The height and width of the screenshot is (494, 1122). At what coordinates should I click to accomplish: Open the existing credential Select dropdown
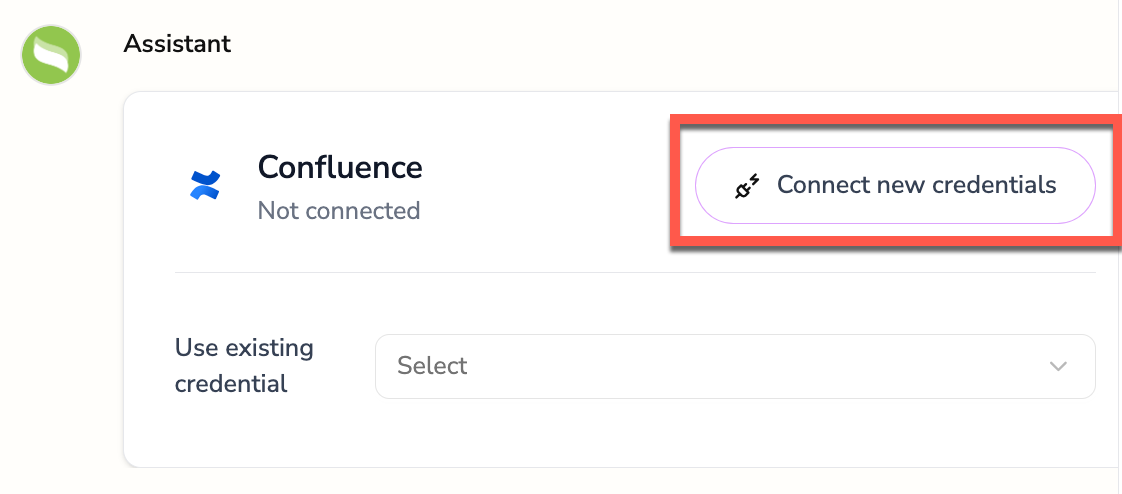(735, 366)
